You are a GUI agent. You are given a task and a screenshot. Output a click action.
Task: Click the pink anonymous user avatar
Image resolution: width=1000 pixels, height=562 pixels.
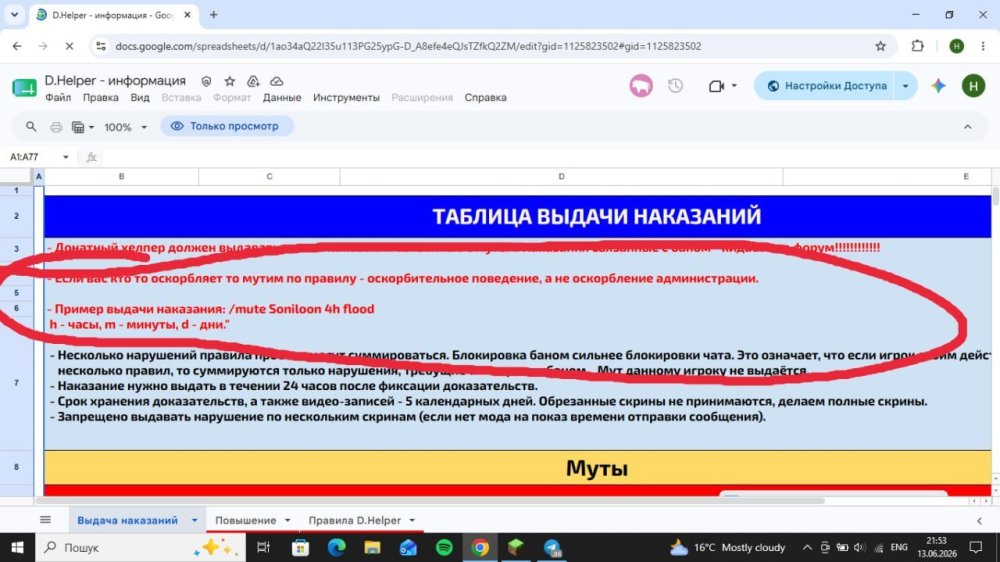[x=641, y=85]
